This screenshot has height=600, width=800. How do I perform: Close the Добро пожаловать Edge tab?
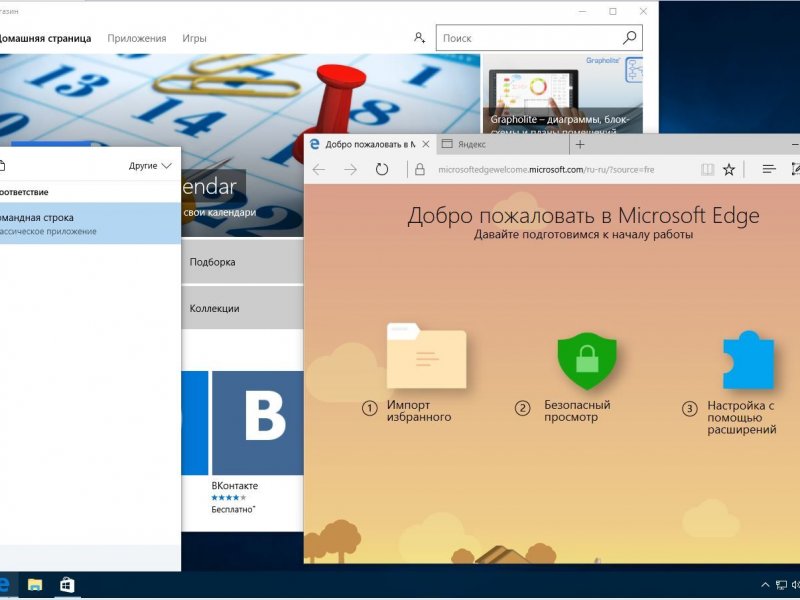(x=426, y=144)
